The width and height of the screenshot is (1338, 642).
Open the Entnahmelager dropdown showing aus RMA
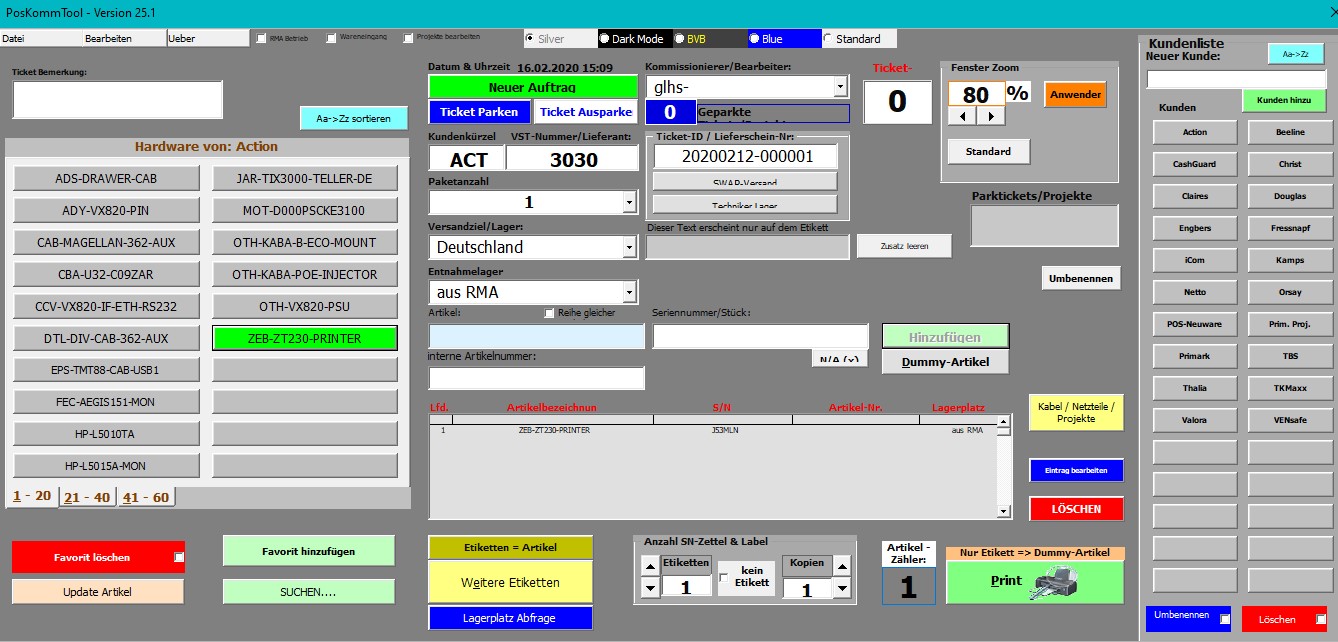click(x=629, y=292)
